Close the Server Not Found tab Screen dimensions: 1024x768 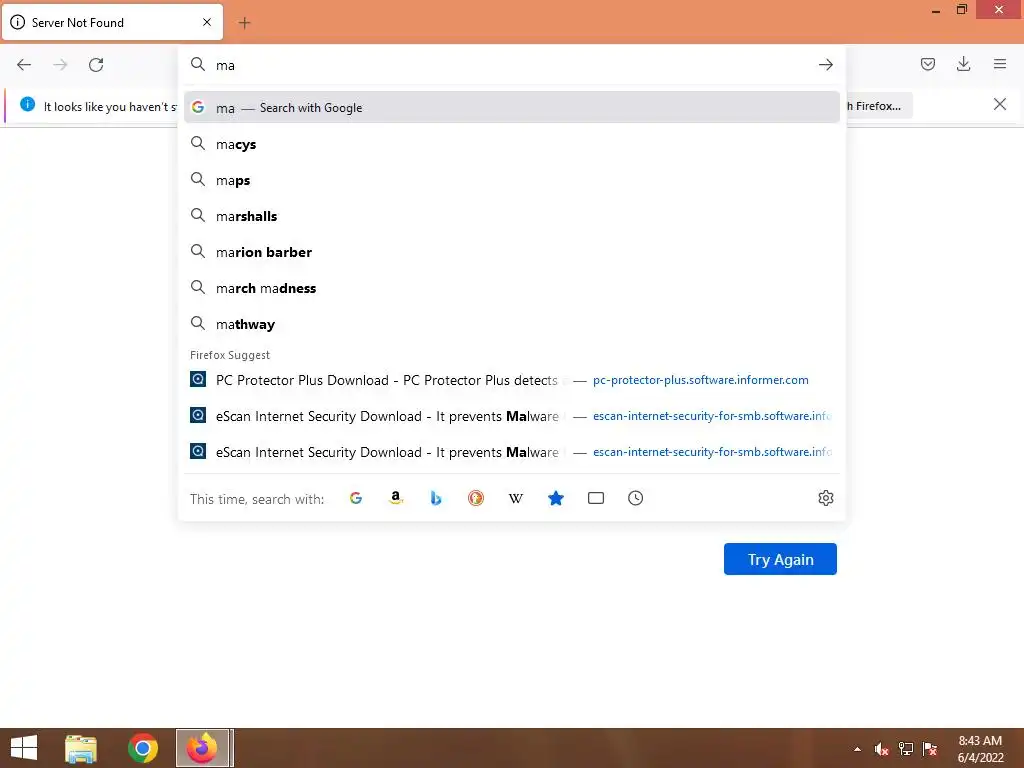click(x=207, y=22)
